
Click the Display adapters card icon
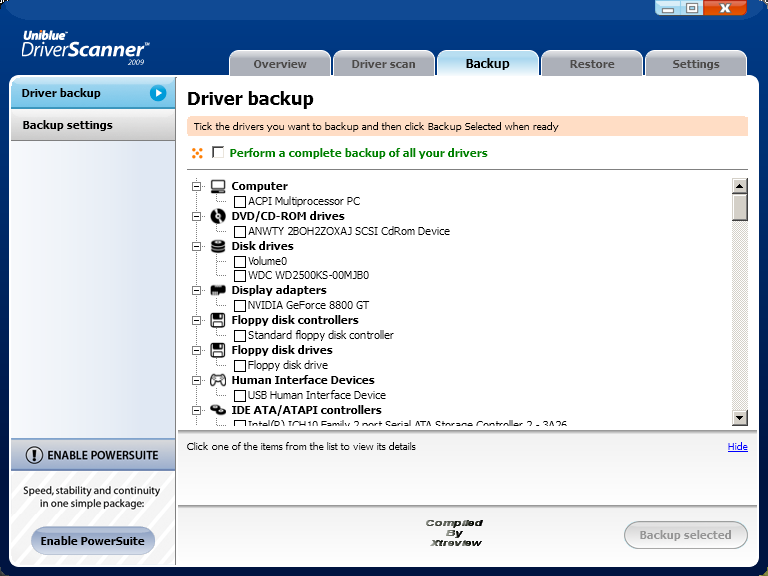[x=218, y=290]
